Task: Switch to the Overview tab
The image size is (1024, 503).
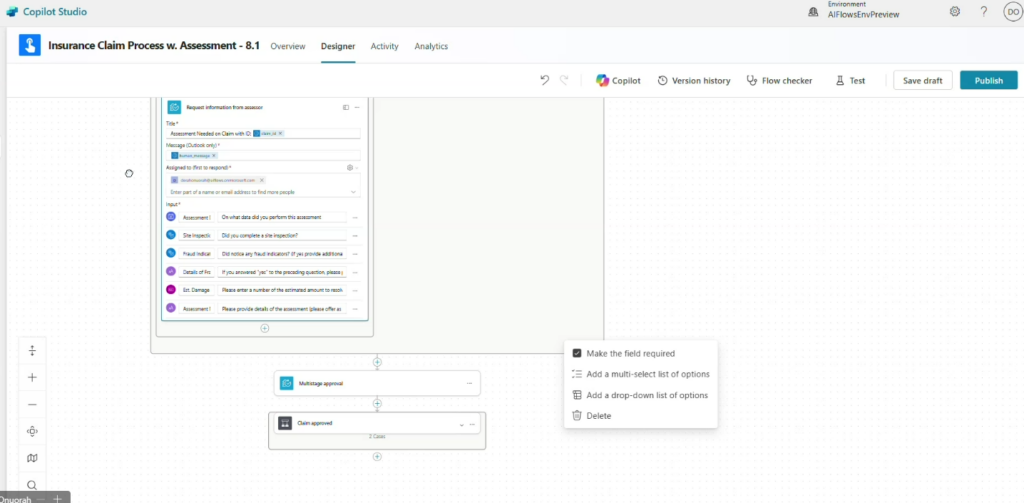Action: click(x=288, y=46)
